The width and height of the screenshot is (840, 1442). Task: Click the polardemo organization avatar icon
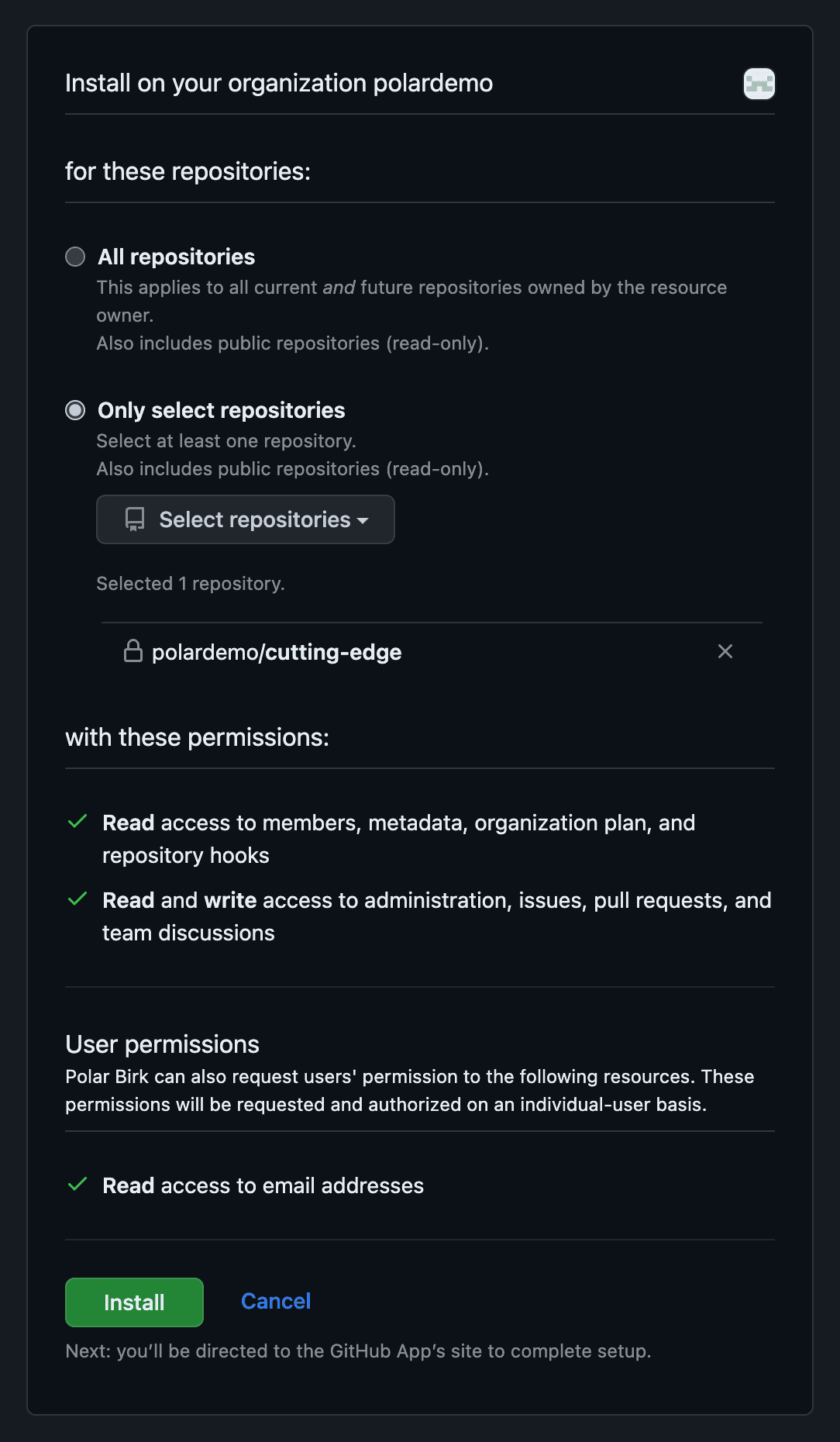(x=759, y=83)
